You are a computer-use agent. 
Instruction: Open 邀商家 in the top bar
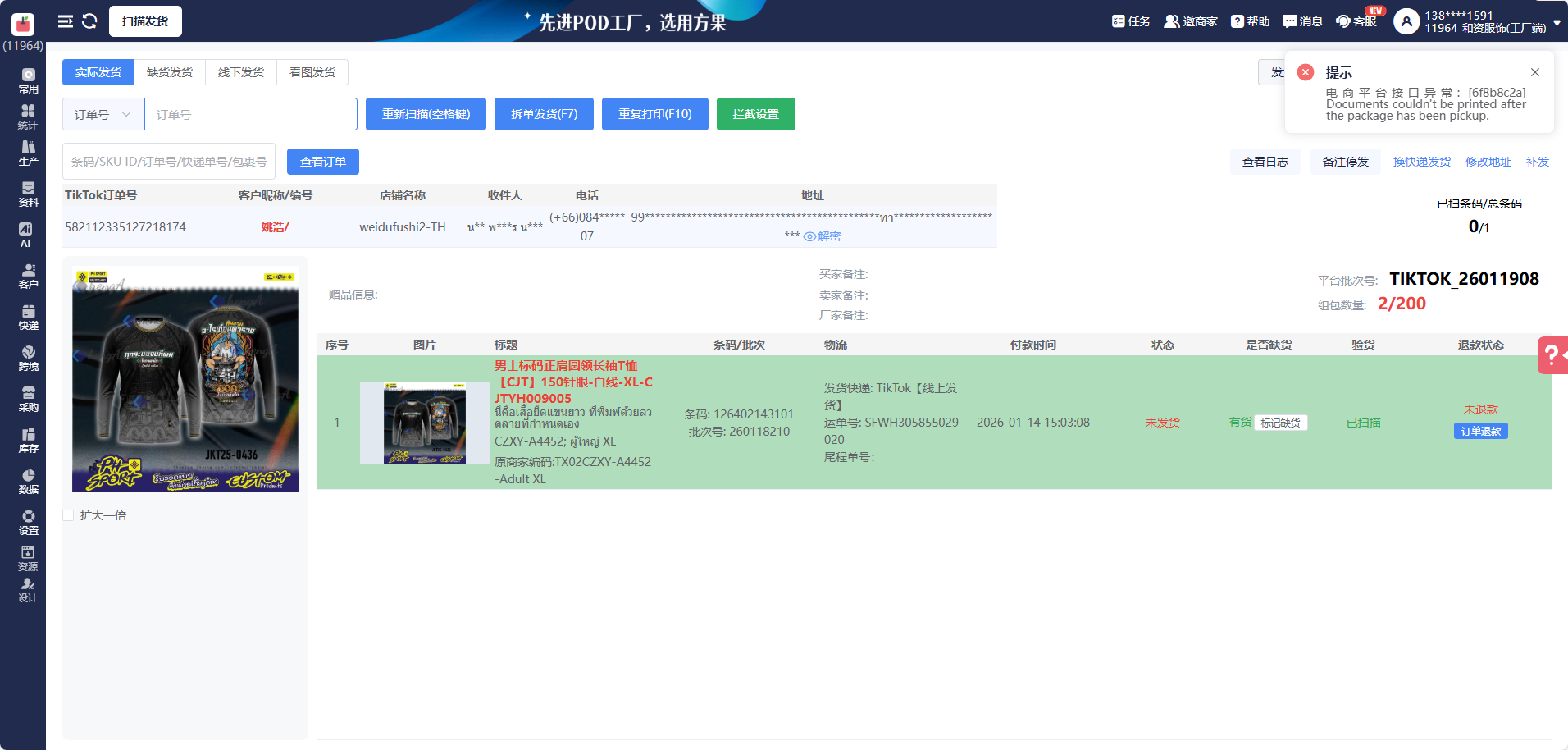(x=1191, y=21)
